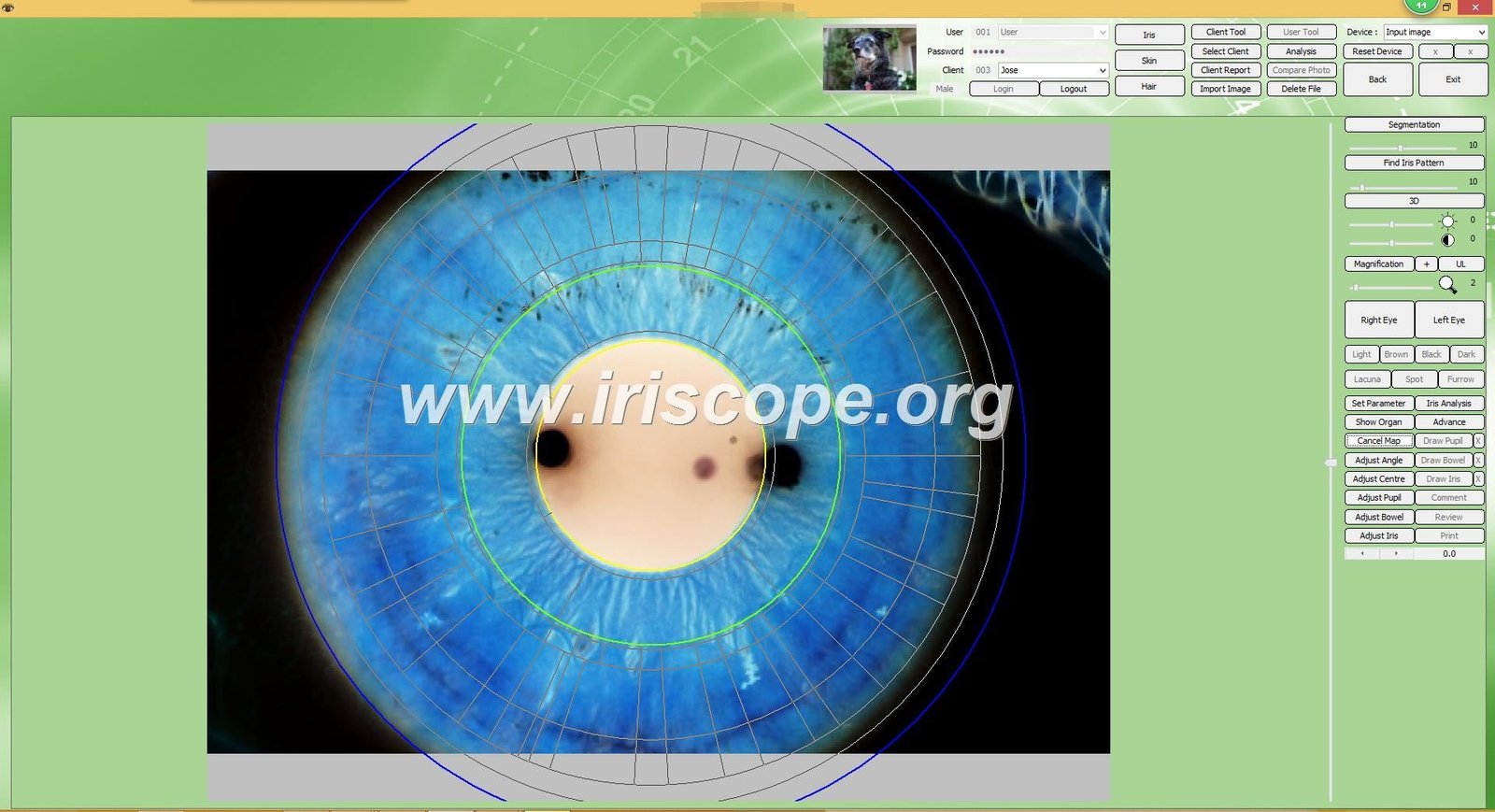Open User Tool
Viewport: 1495px width, 812px height.
click(1301, 33)
